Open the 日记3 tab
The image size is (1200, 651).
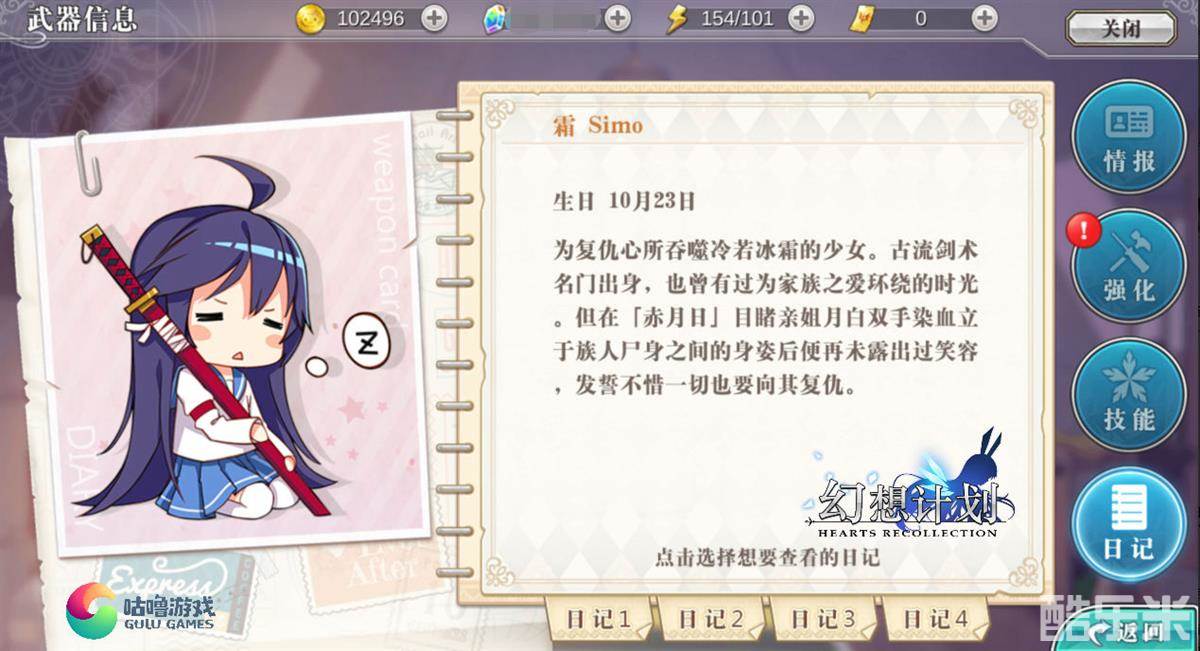(x=824, y=619)
